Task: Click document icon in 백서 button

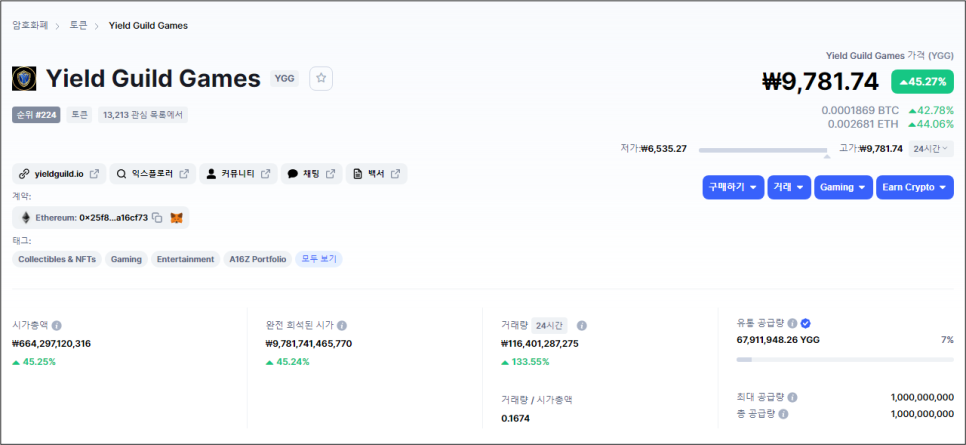Action: tap(357, 174)
